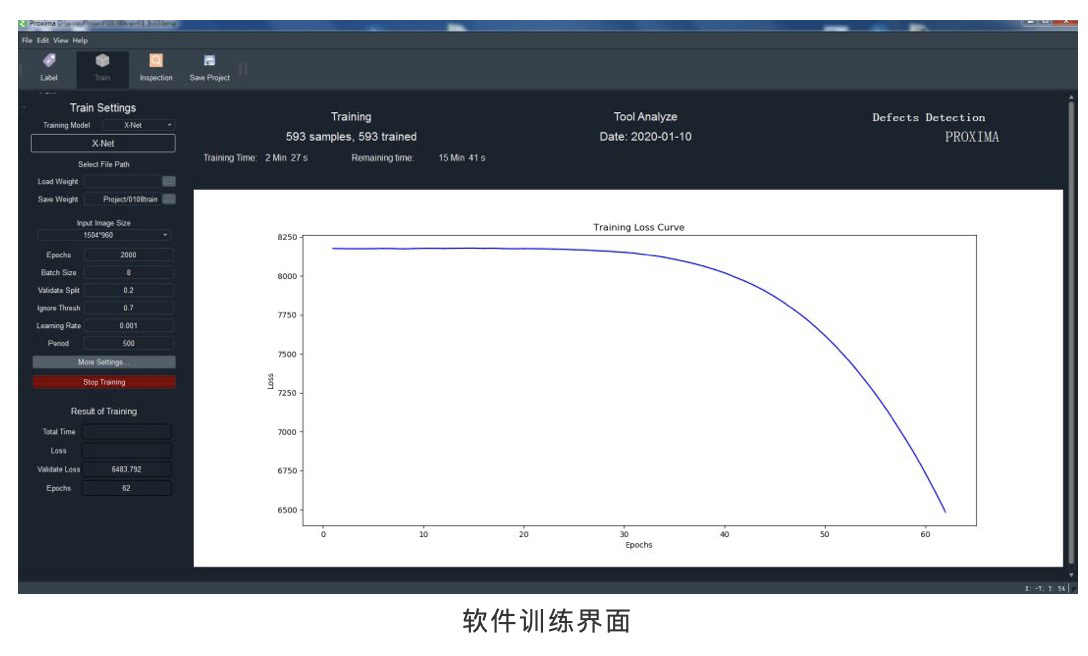Screen dimensions: 1088x656
Task: Open the Training Model dropdown
Action: tap(140, 124)
